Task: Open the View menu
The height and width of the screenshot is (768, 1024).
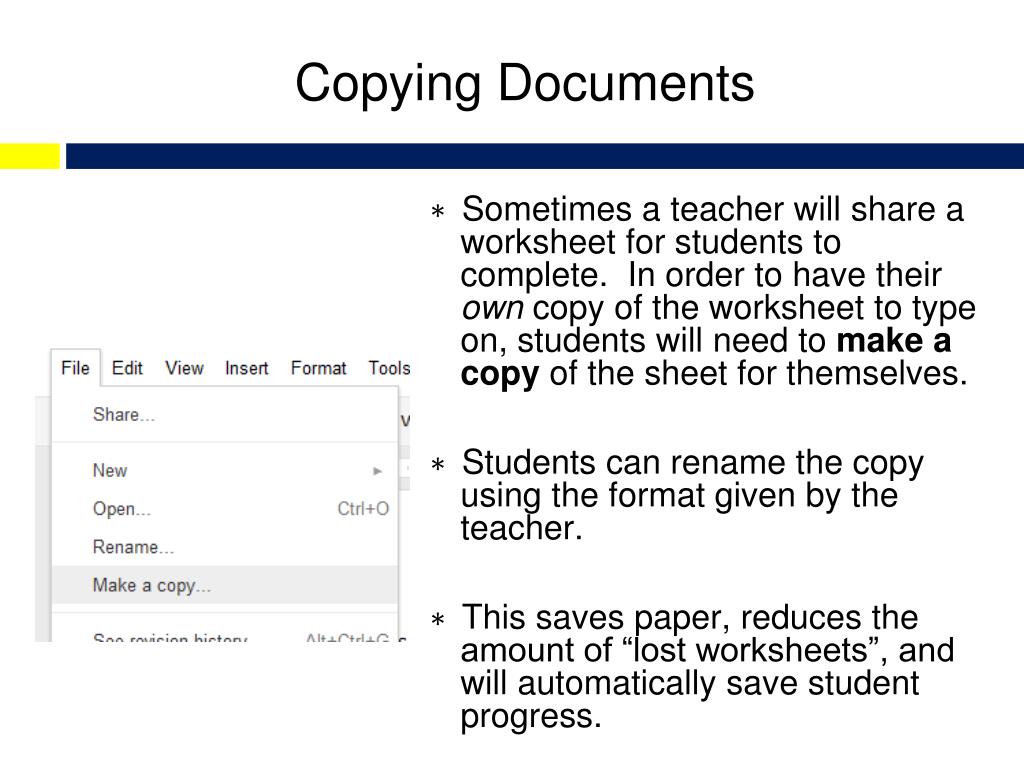Action: tap(184, 368)
